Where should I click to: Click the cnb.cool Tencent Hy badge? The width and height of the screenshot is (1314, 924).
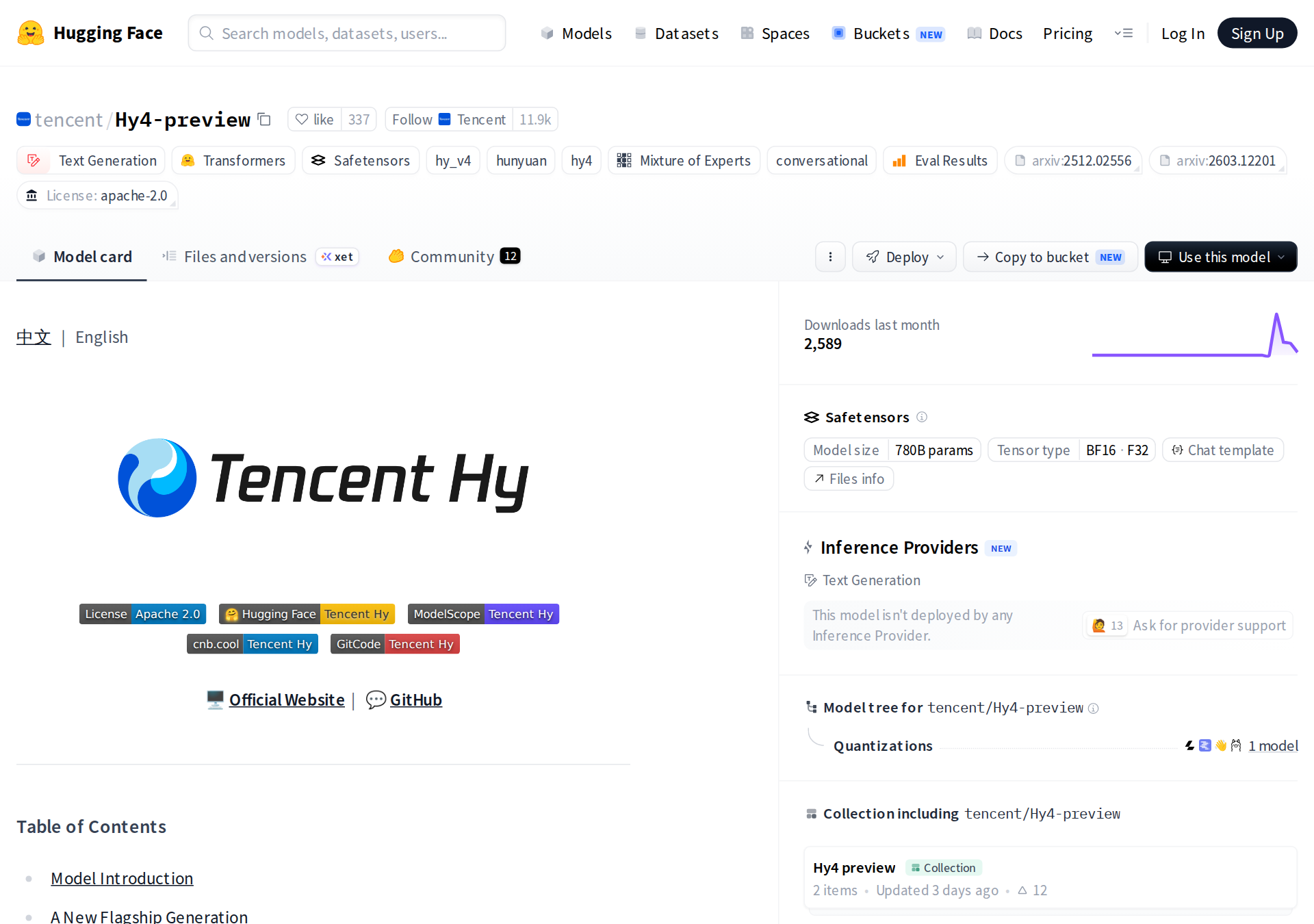tap(253, 644)
